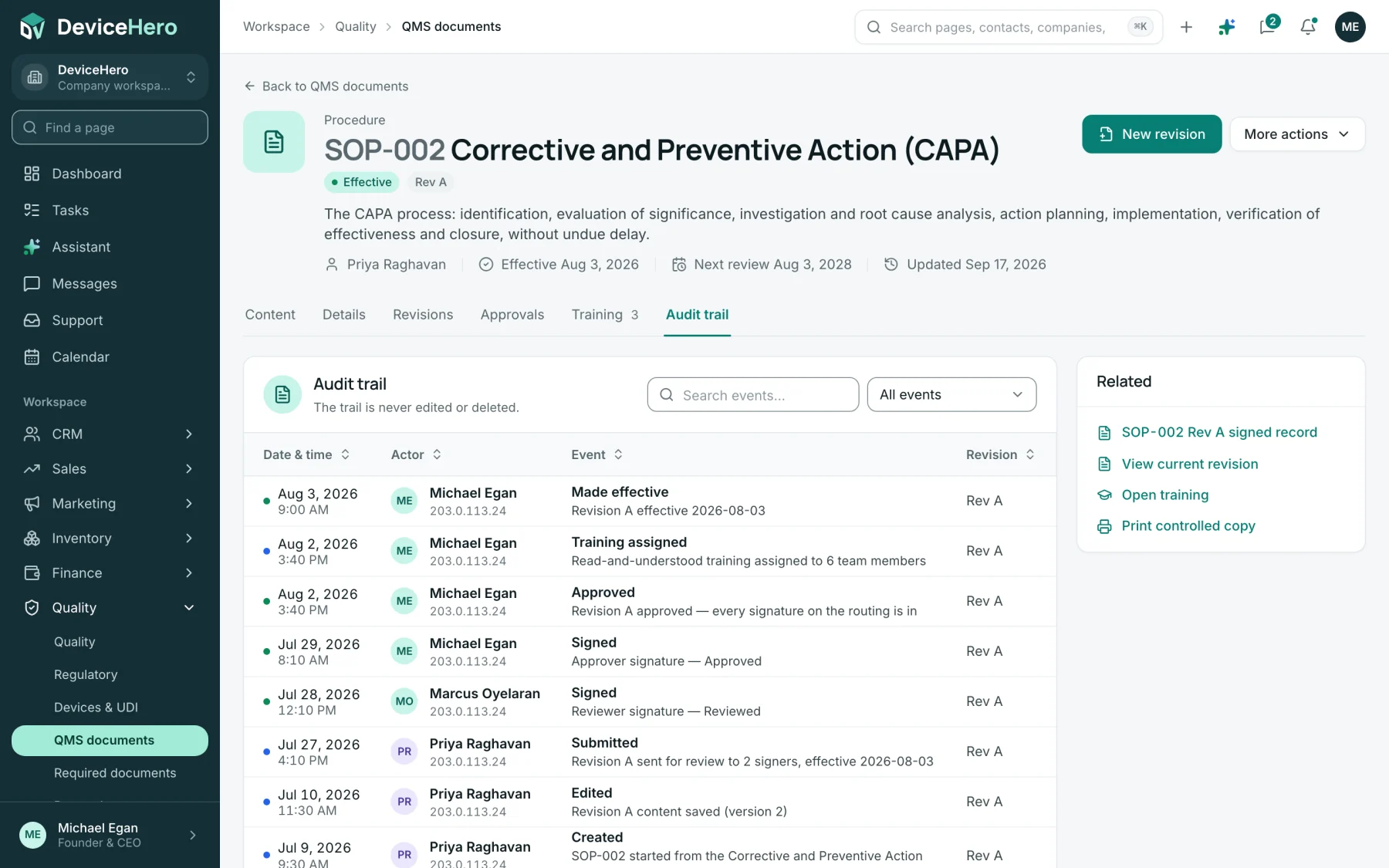1389x868 pixels.
Task: Switch to the Approvals tab
Action: tap(512, 315)
